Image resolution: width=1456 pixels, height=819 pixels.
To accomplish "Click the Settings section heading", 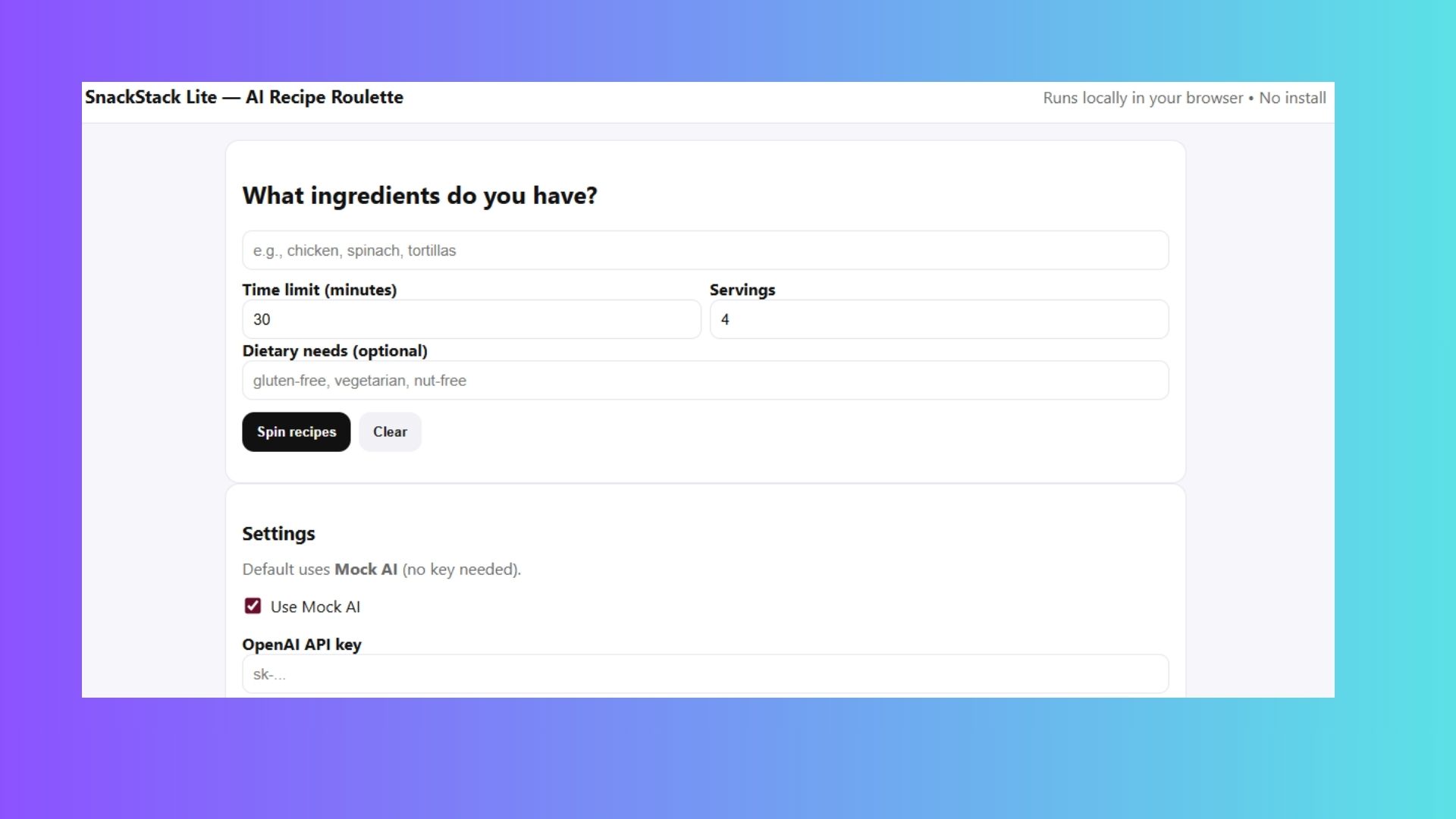I will point(278,534).
